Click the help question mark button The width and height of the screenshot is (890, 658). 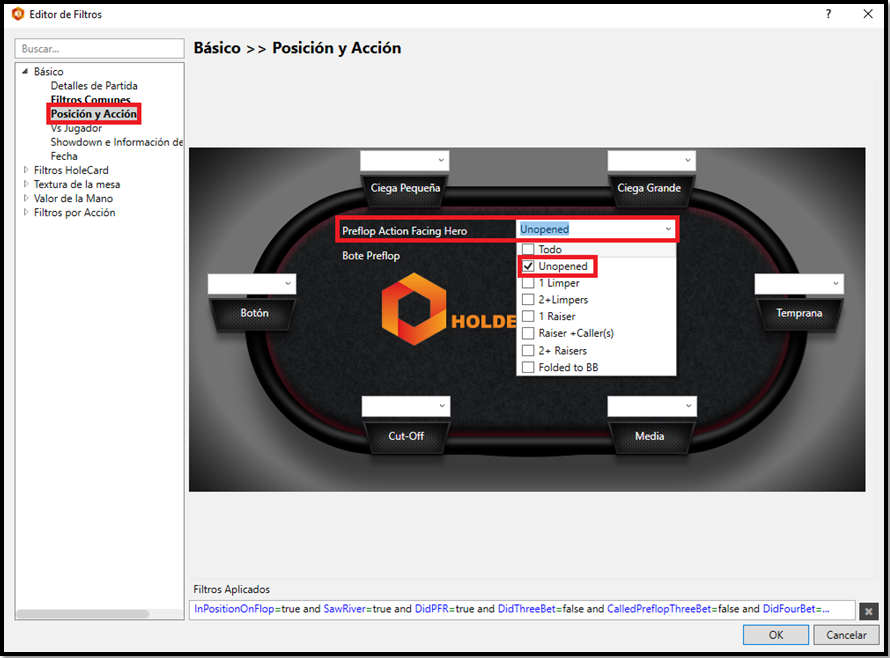tap(828, 14)
